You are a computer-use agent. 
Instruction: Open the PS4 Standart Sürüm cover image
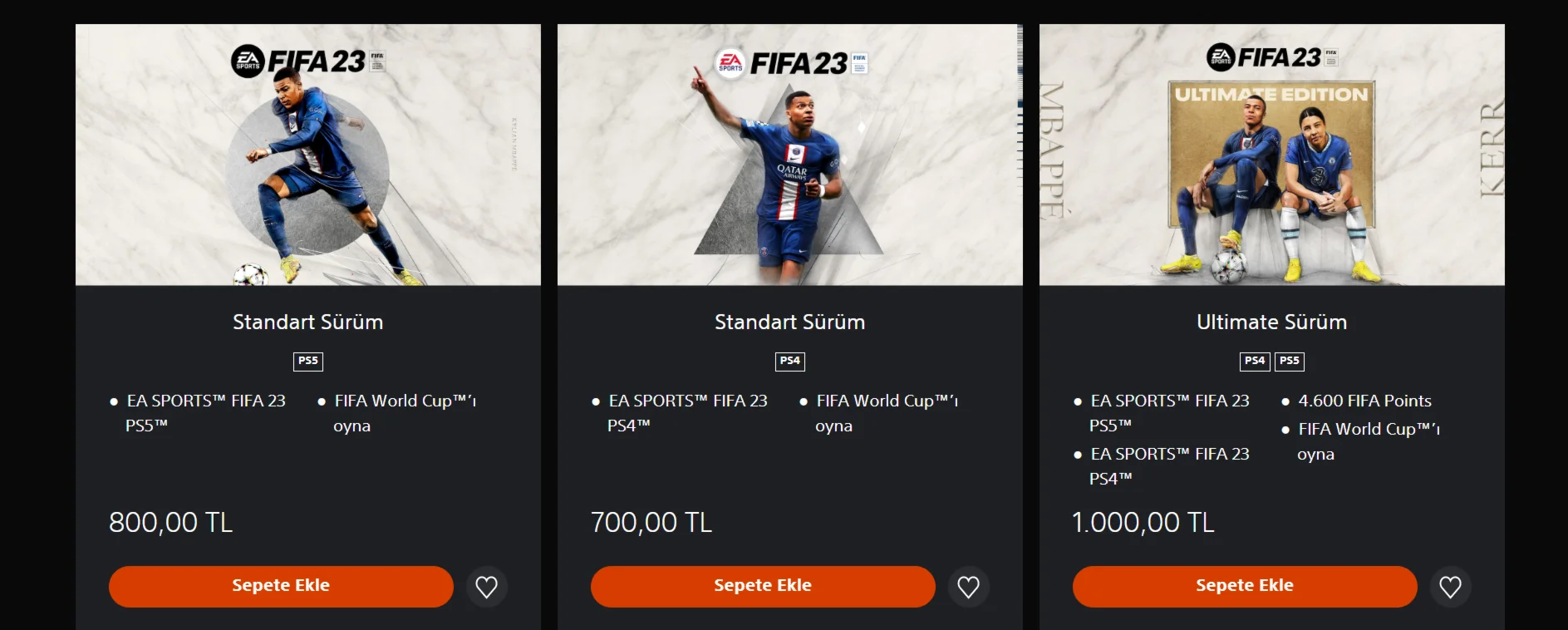point(789,155)
